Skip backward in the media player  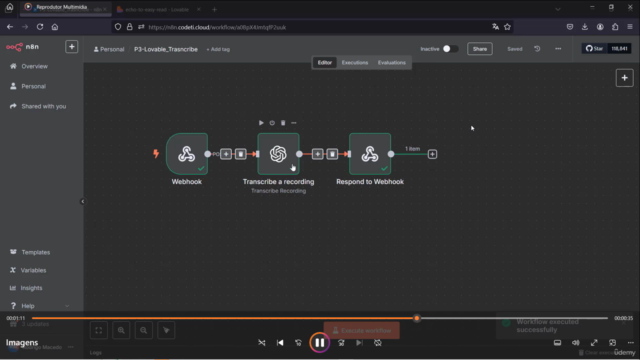click(298, 343)
